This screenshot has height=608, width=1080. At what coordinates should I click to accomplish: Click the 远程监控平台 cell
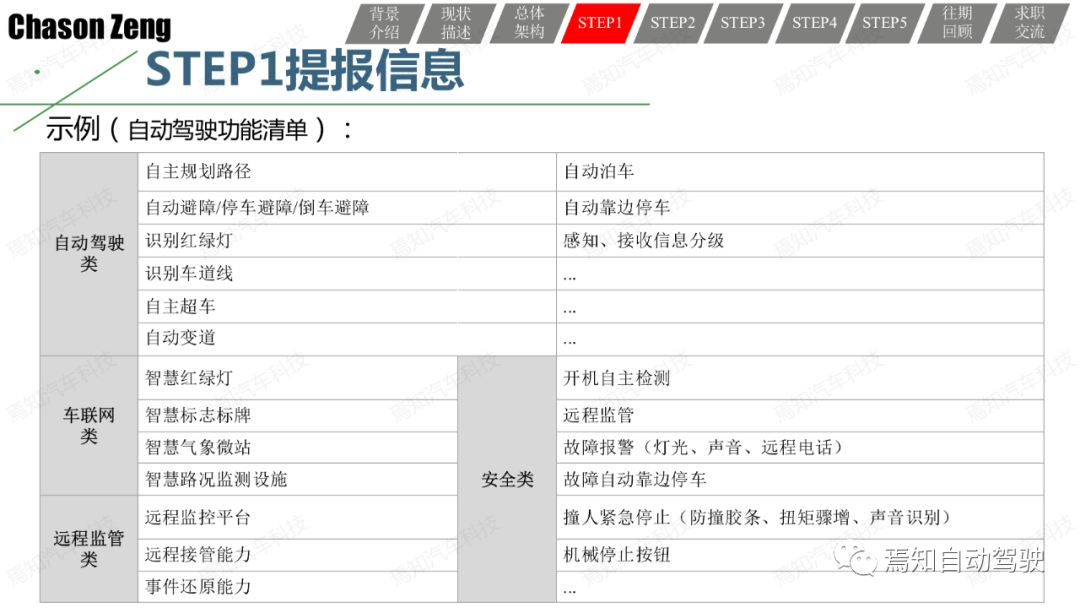click(x=298, y=517)
